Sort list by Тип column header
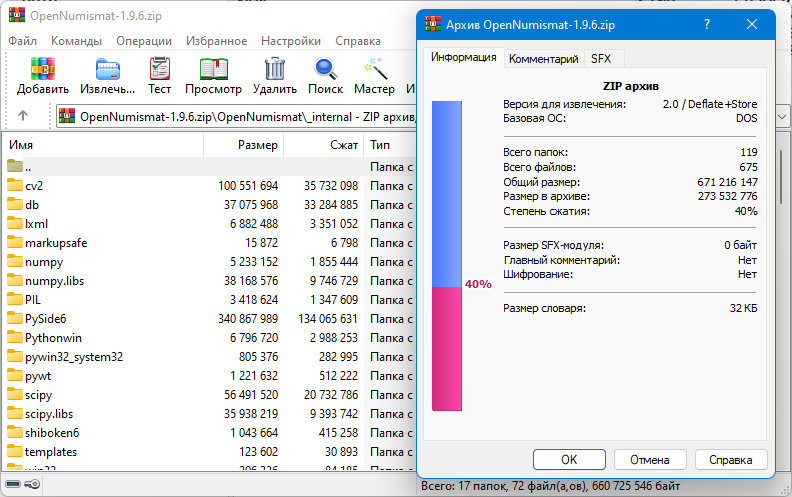Viewport: 792px width, 497px height. (389, 145)
